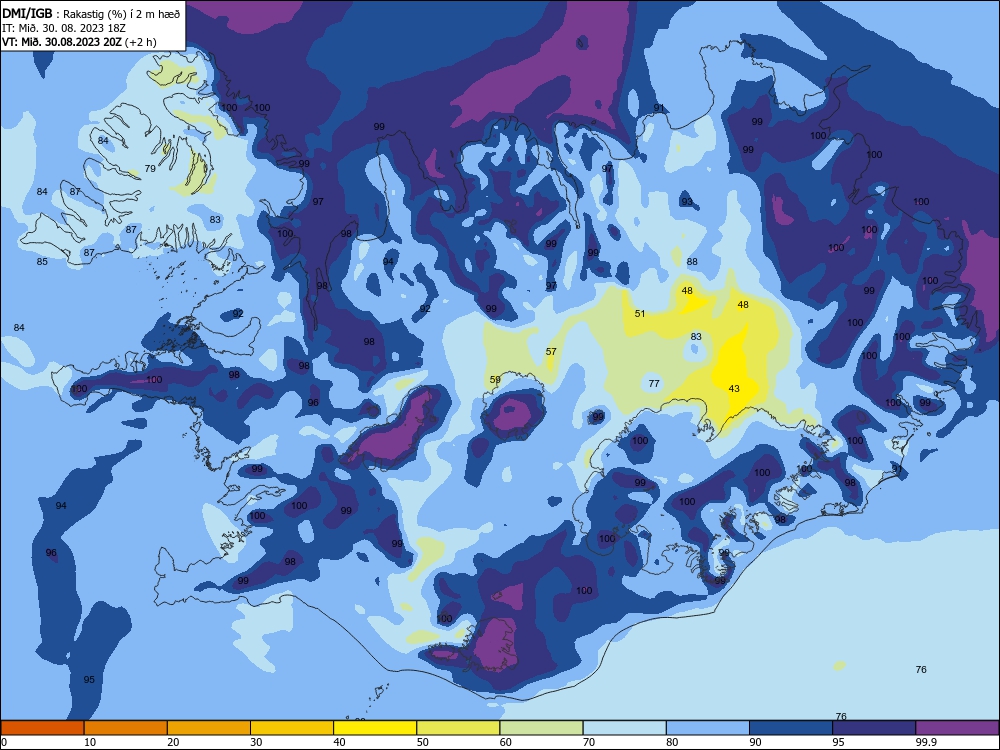This screenshot has width=1000, height=750.
Task: Click the 95–99.9 dark indigo legend swatch
Action: click(874, 728)
